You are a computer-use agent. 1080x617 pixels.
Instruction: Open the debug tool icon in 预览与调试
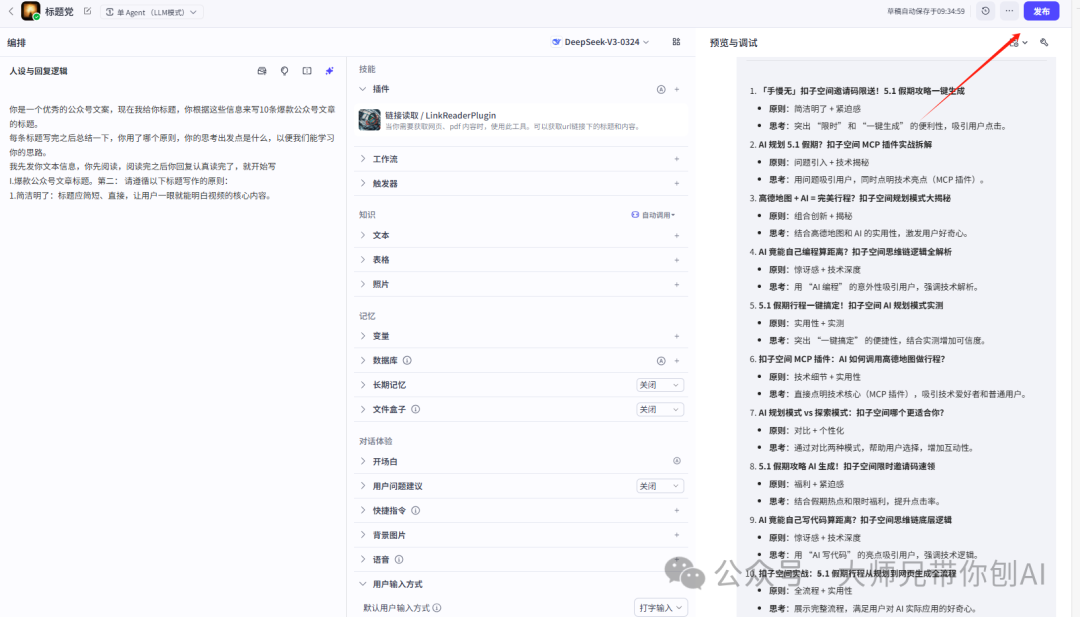pyautogui.click(x=1044, y=42)
